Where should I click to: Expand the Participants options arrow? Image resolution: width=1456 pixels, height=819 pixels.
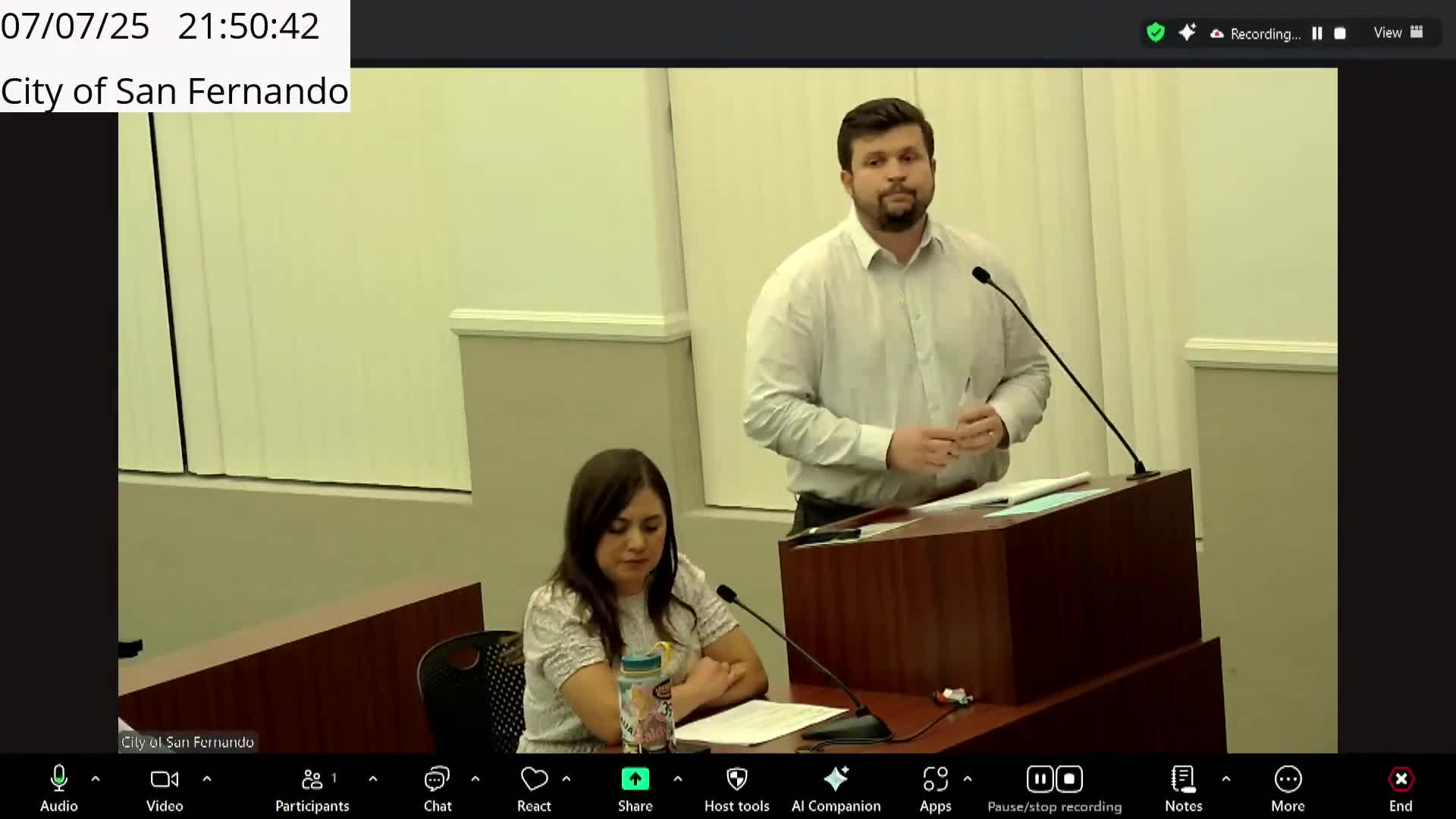[x=373, y=779]
